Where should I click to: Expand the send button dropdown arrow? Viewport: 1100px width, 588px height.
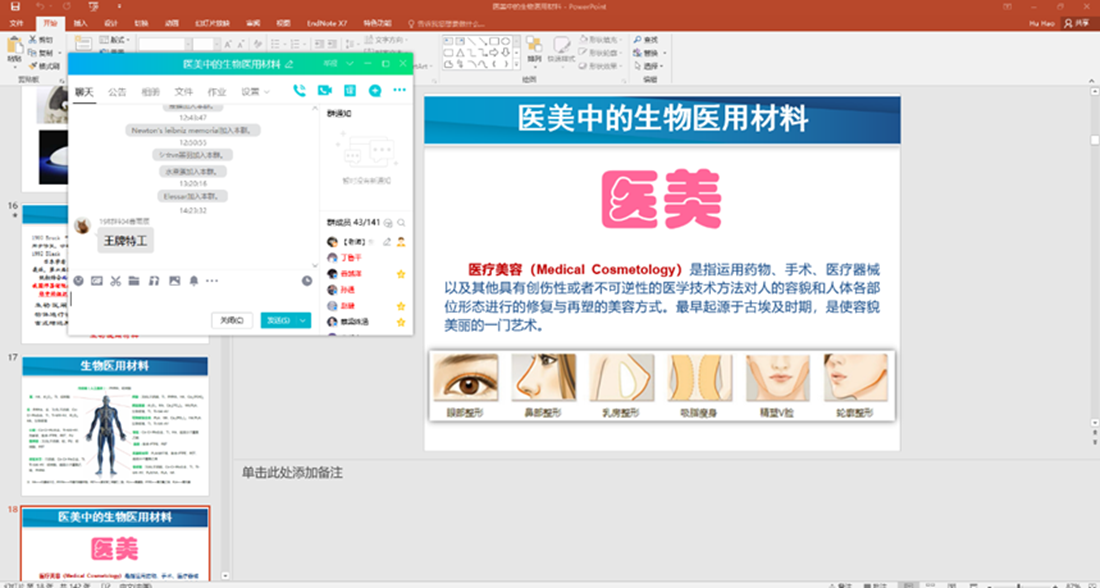click(x=304, y=320)
